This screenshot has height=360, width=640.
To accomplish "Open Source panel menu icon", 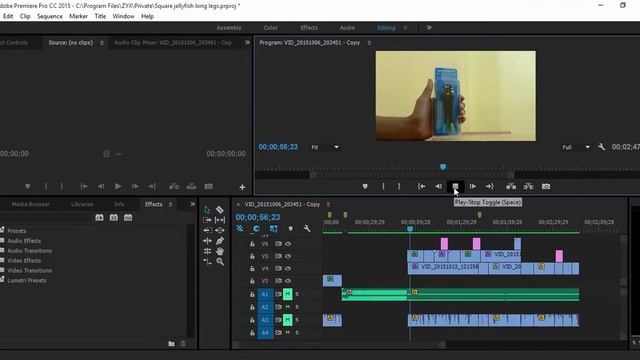I will [102, 43].
